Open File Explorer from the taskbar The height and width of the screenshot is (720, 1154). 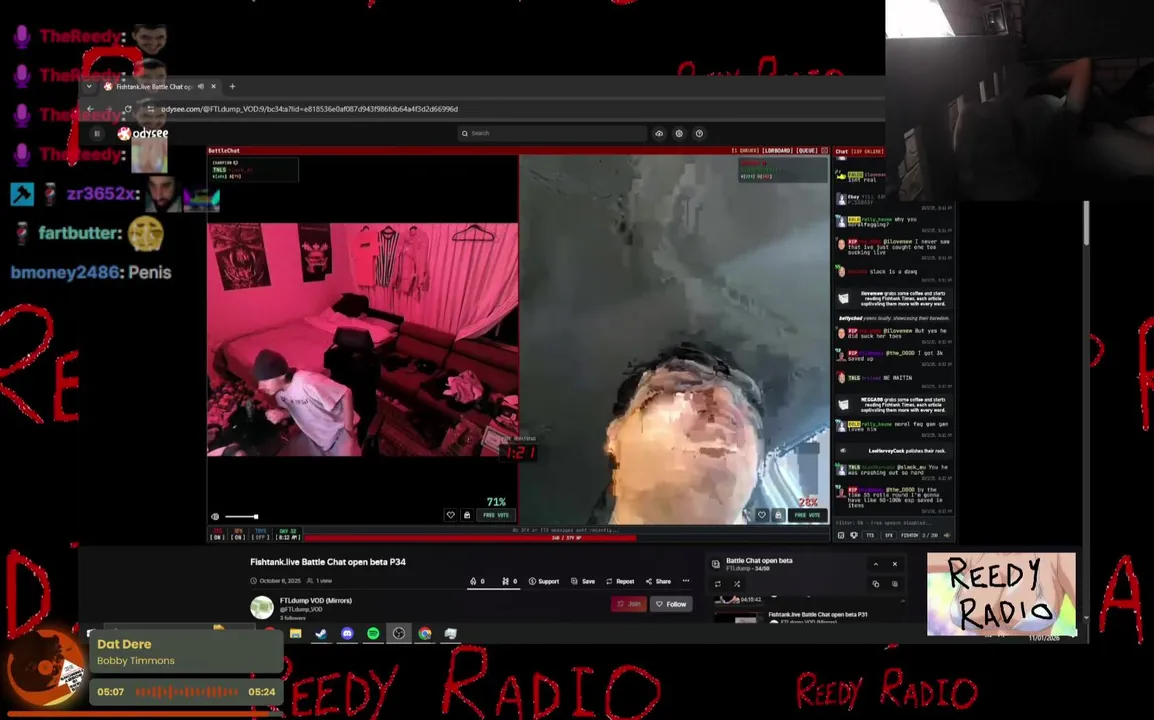tap(296, 633)
